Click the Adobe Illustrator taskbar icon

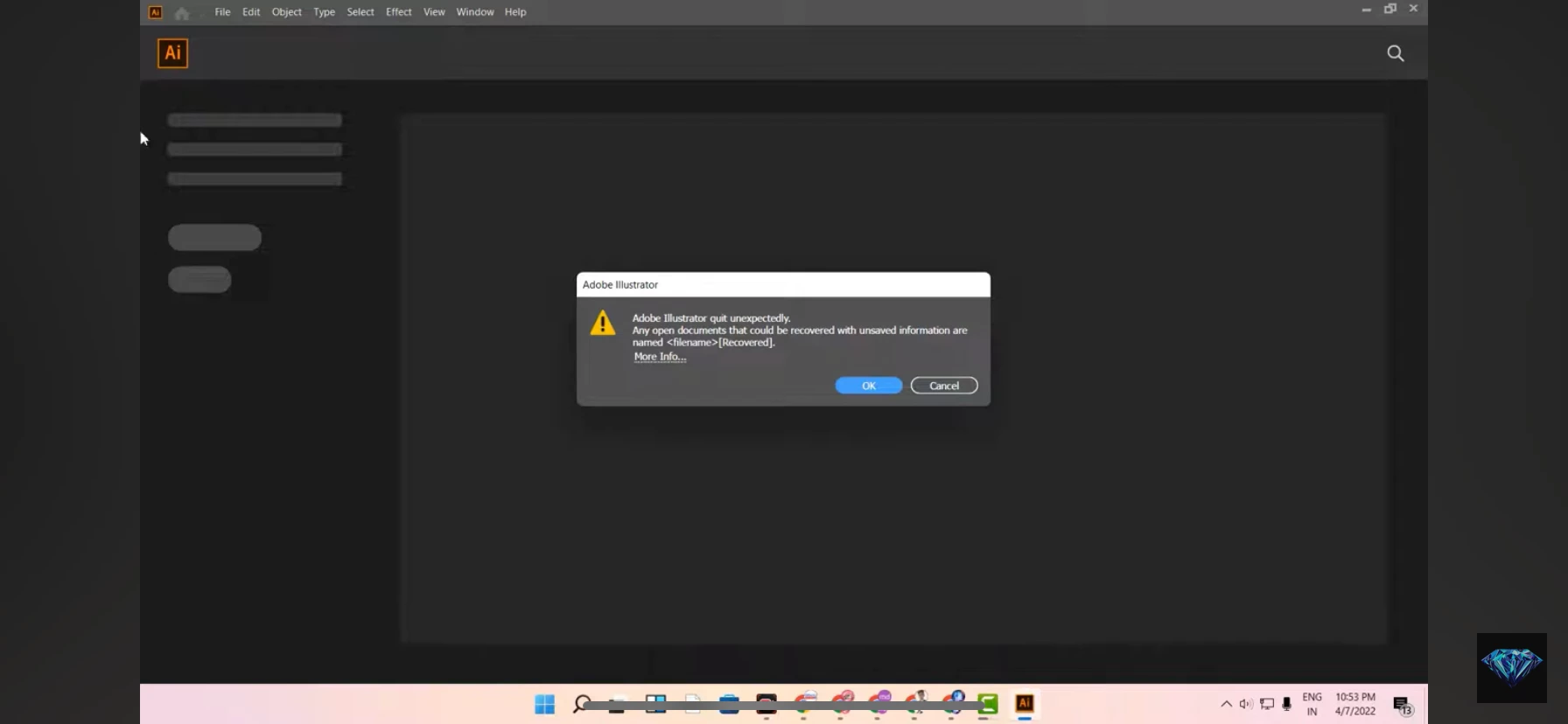tap(1025, 704)
